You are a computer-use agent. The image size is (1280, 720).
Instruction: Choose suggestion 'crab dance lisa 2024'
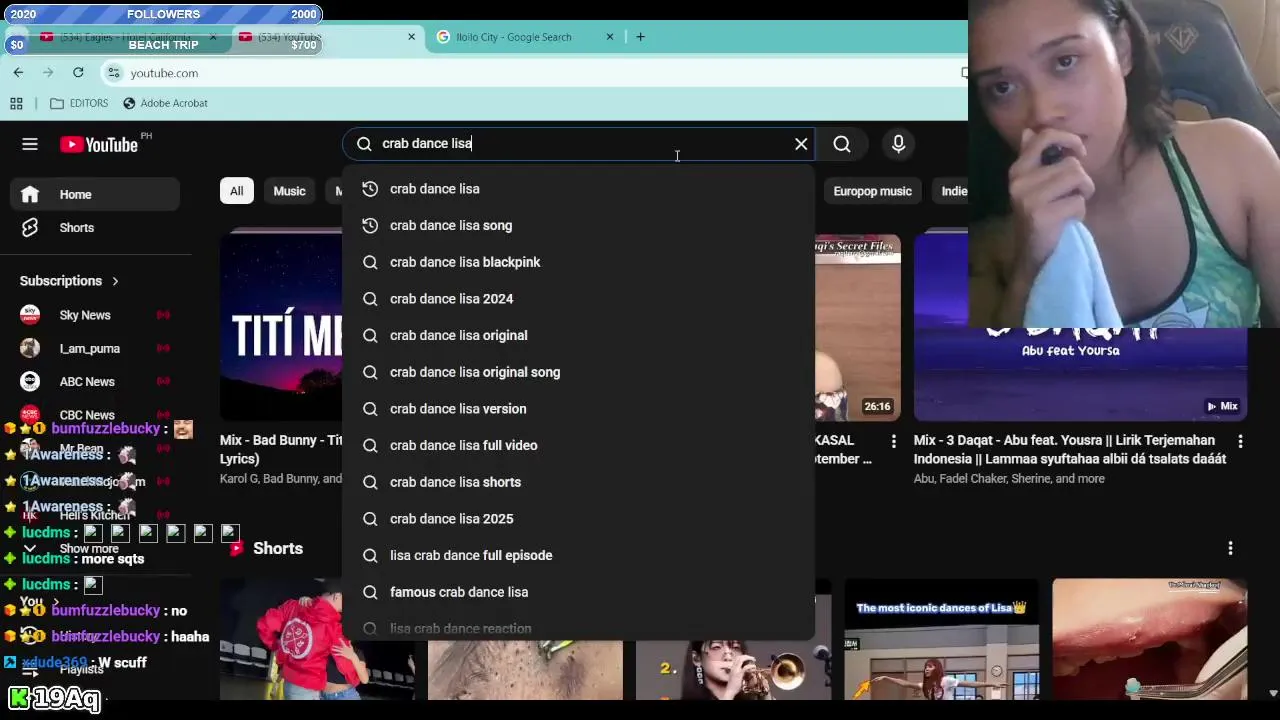tap(578, 299)
